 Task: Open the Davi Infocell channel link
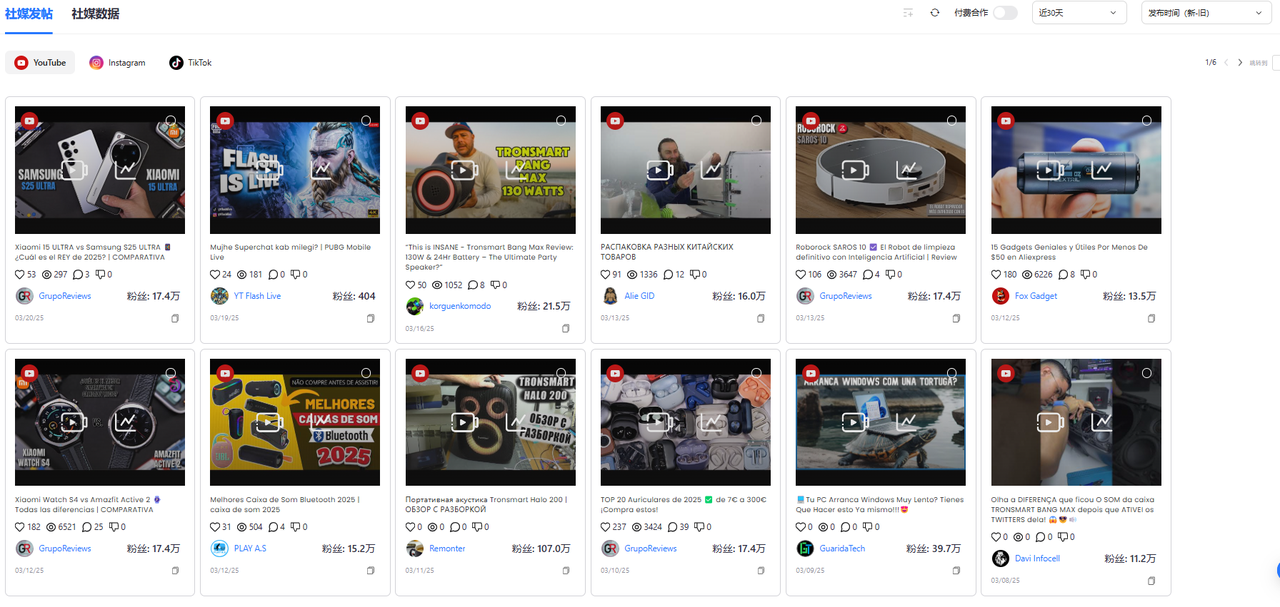pyautogui.click(x=1037, y=558)
